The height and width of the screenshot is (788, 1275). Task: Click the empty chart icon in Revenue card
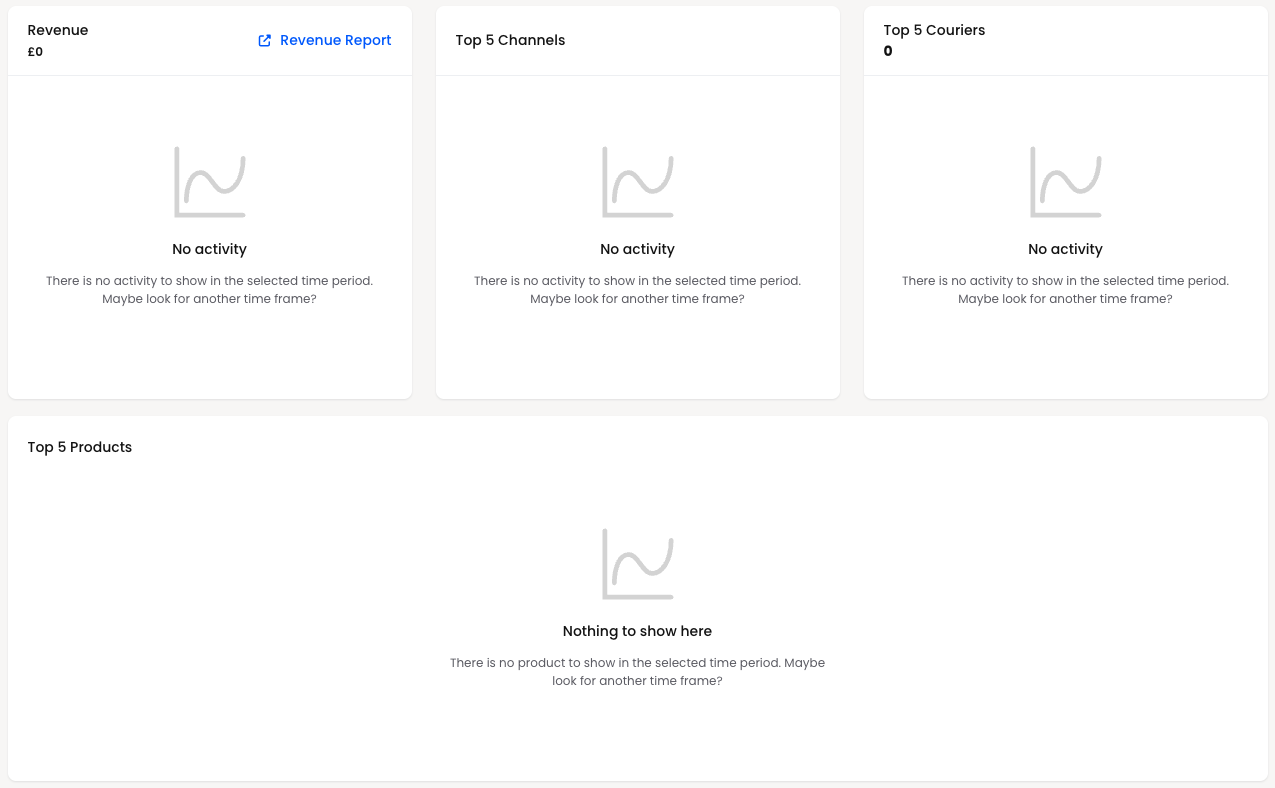(210, 182)
